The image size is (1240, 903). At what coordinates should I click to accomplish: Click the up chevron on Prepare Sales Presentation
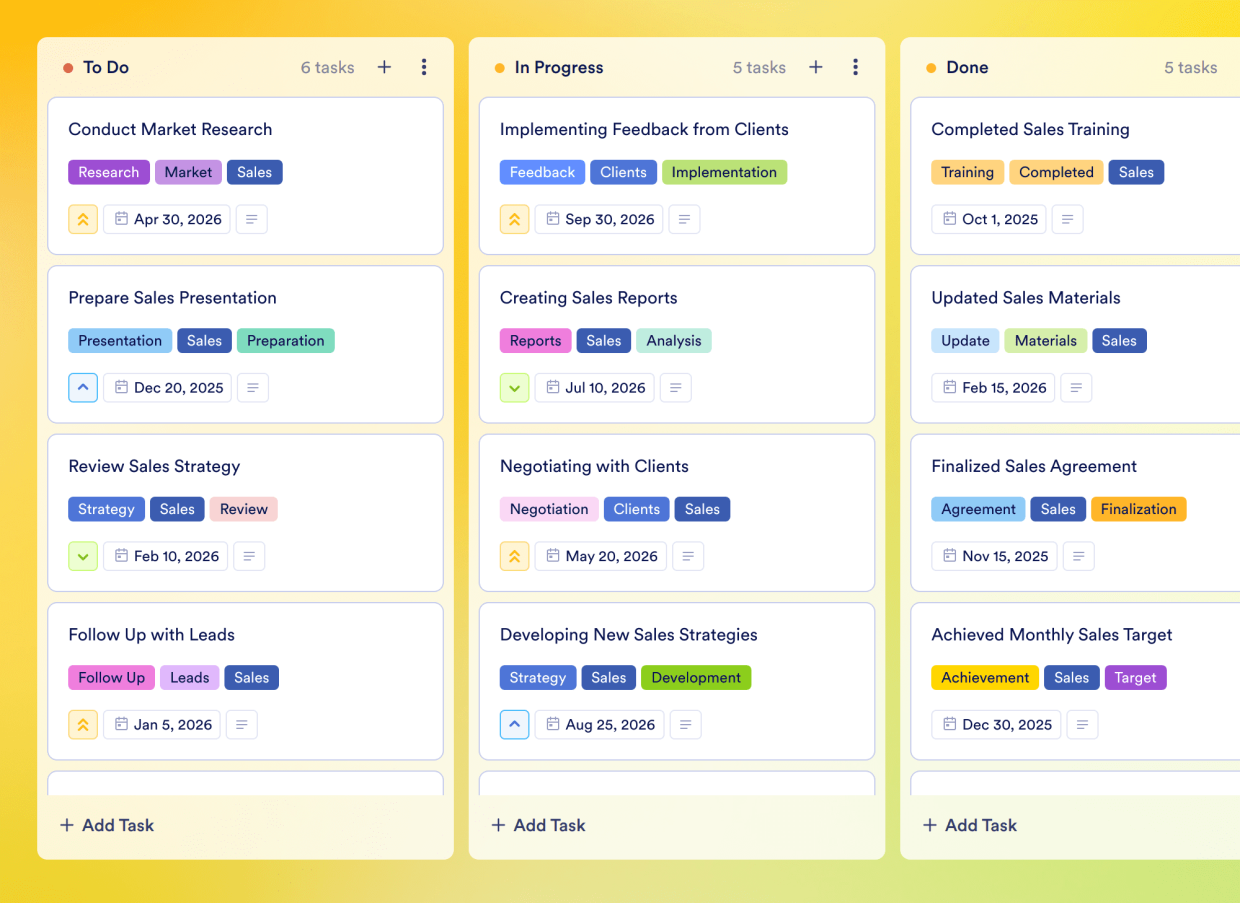[x=83, y=387]
